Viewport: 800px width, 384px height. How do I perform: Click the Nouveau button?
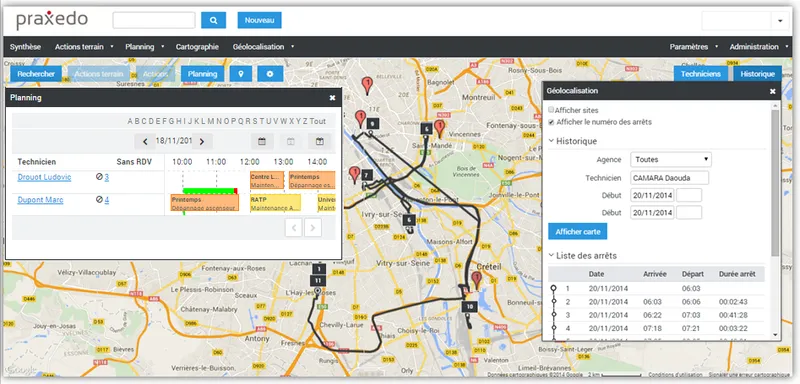(x=259, y=20)
